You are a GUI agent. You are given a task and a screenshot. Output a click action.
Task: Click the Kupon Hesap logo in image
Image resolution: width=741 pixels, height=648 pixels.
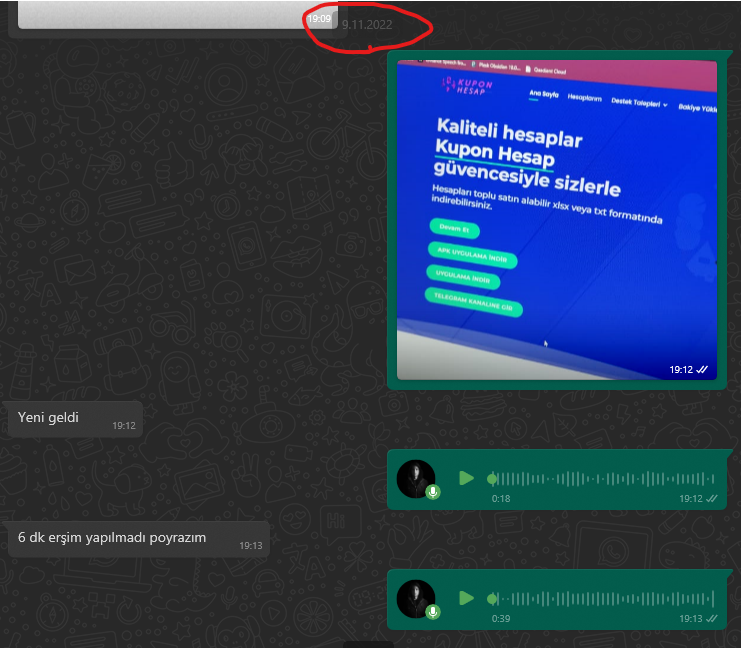(x=467, y=86)
